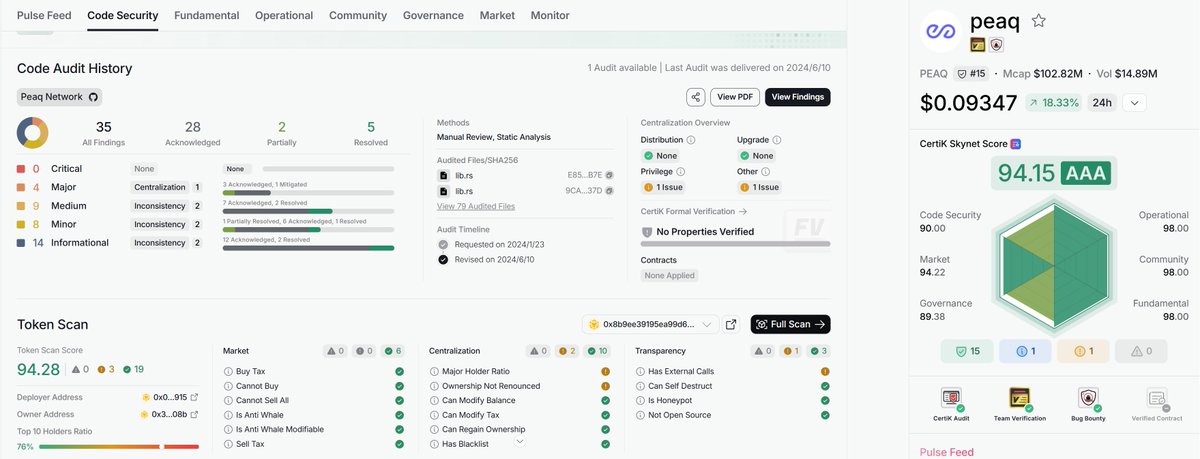
Task: Switch to the Fundamental tab
Action: 206,16
